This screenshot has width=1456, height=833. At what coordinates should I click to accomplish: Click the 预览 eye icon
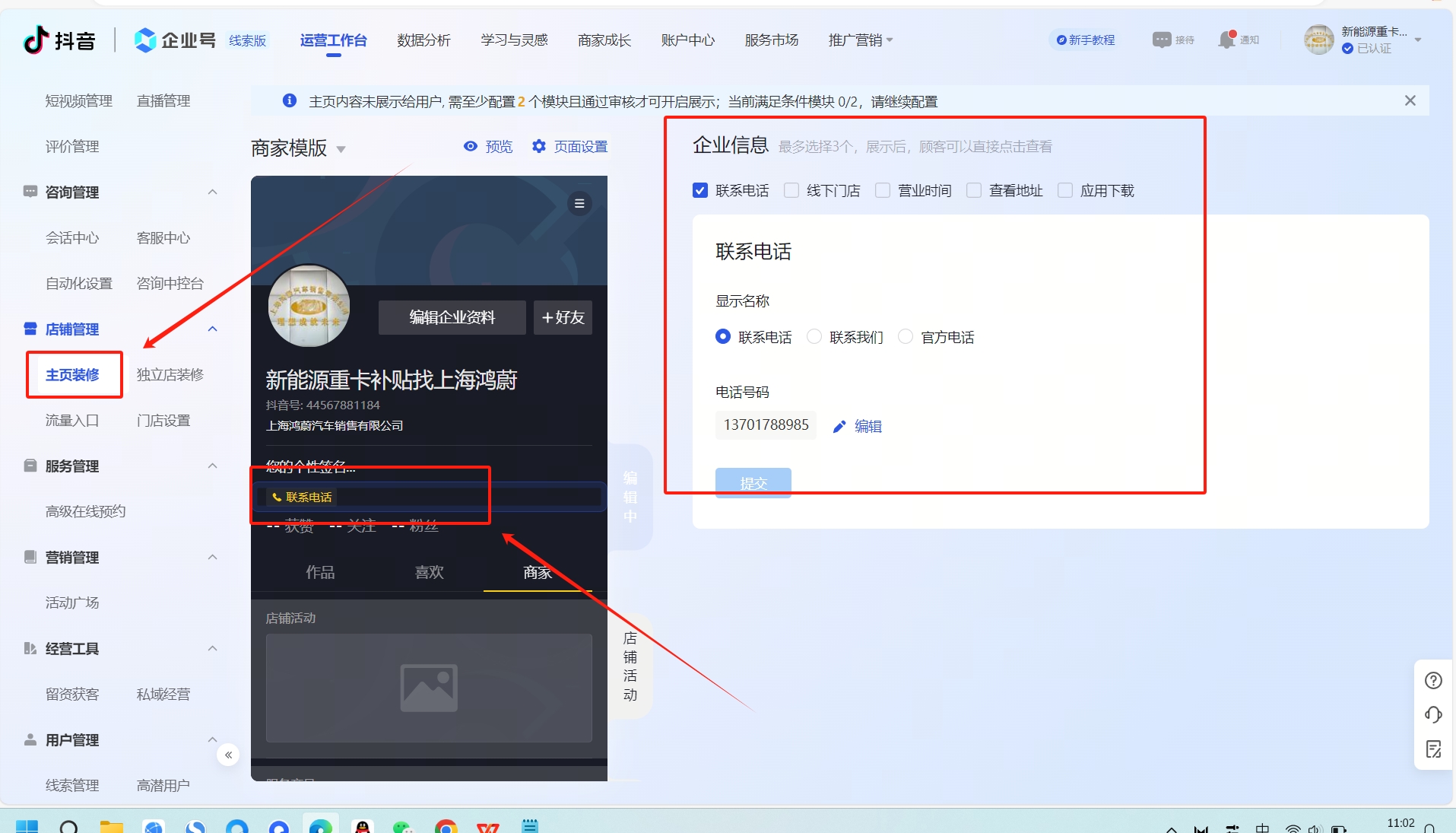tap(471, 146)
